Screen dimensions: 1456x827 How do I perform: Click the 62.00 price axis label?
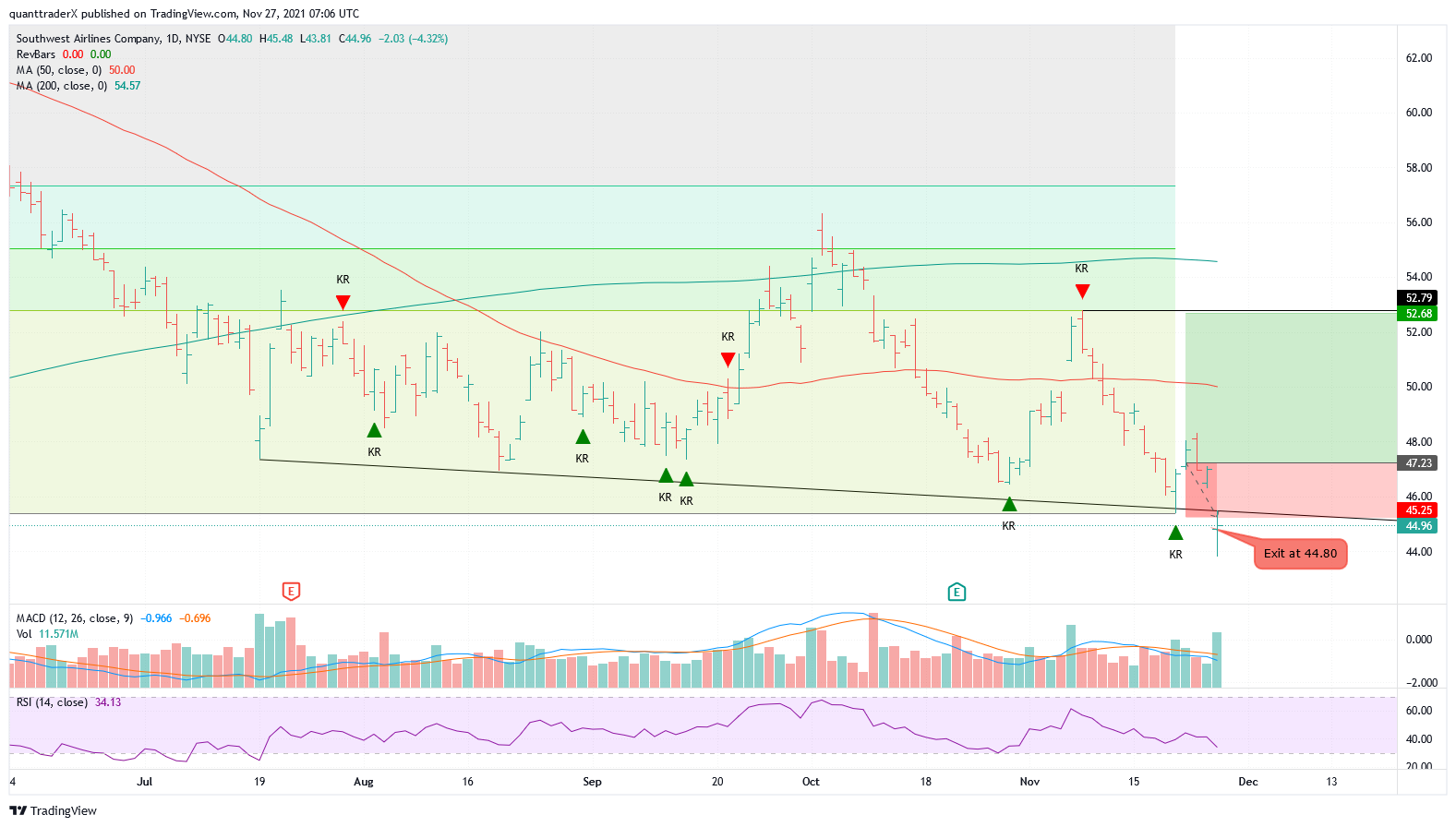coord(1419,58)
